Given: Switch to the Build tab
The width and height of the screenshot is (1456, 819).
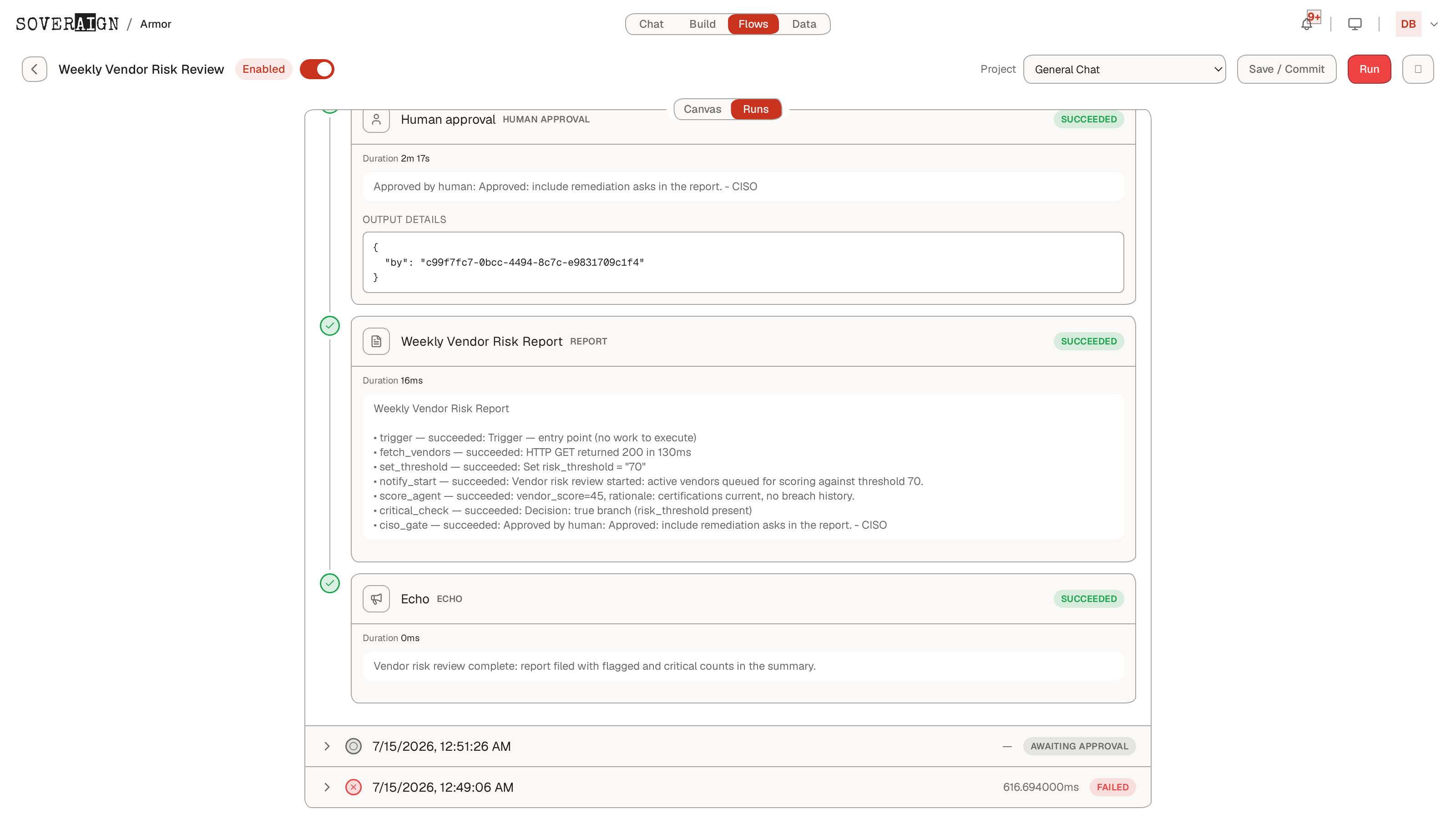Looking at the screenshot, I should (702, 24).
